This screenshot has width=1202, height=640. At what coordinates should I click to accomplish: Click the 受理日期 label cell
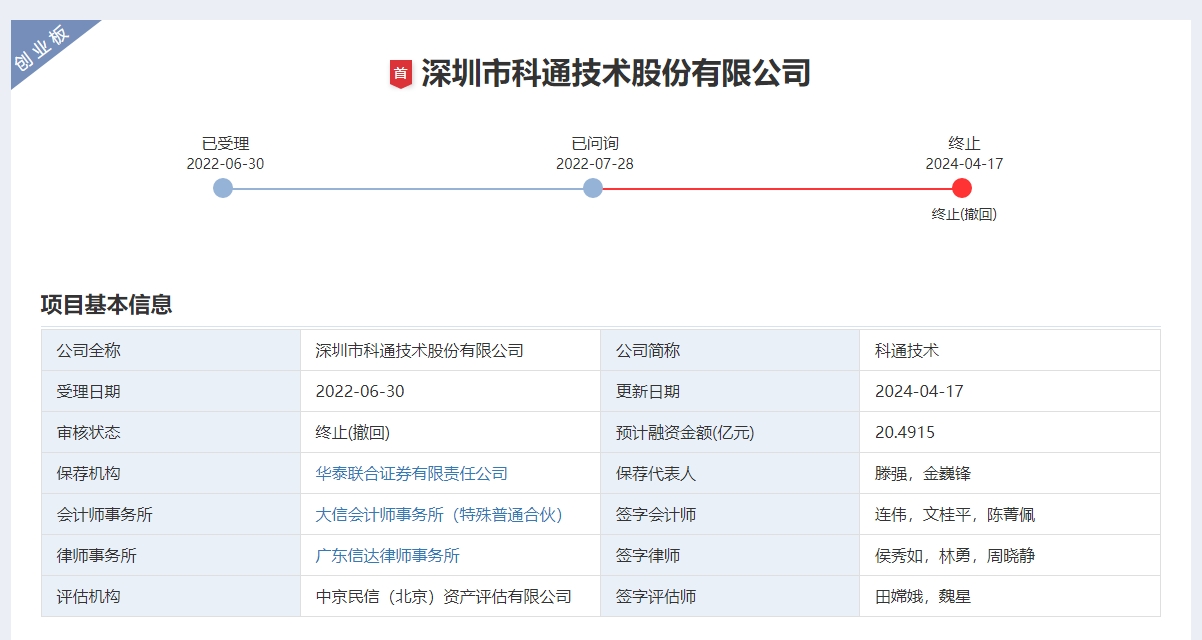click(x=171, y=392)
